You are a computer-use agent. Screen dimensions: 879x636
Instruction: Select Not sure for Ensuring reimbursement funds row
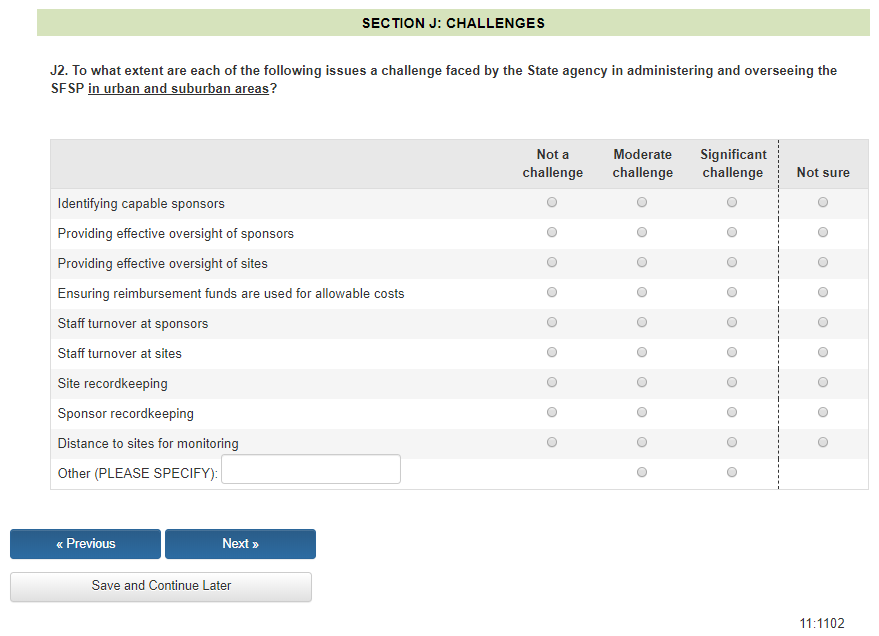pos(823,292)
